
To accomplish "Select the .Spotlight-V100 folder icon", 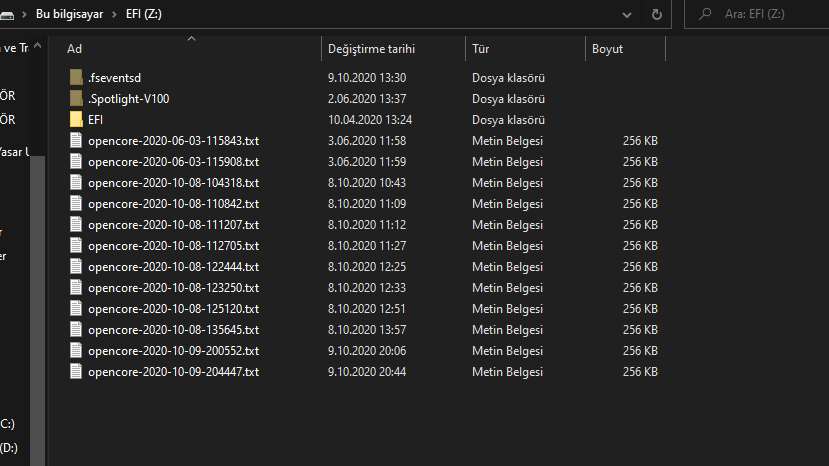I will (77, 98).
